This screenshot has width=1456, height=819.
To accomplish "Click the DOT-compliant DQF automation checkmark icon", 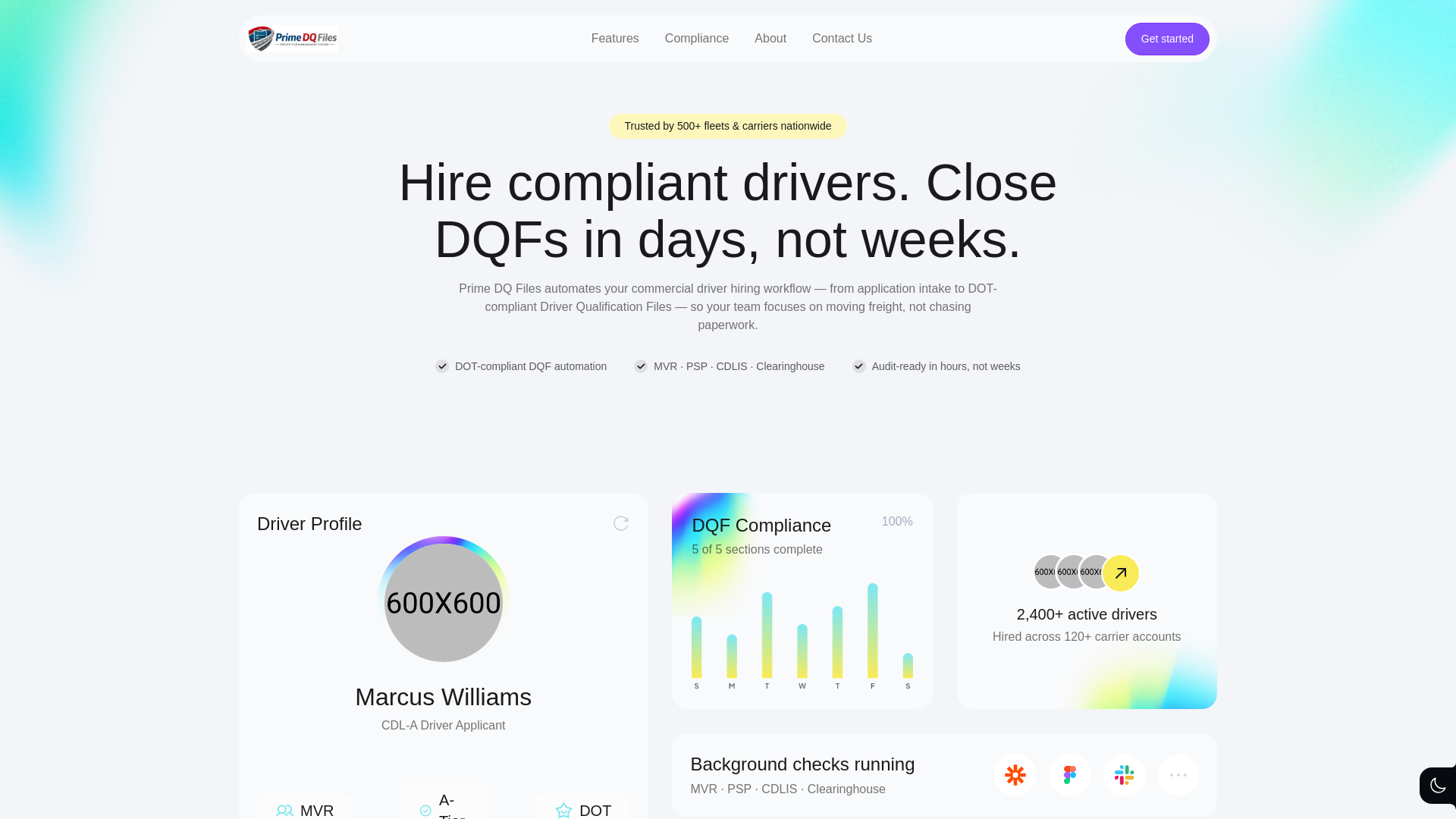I will [x=442, y=366].
